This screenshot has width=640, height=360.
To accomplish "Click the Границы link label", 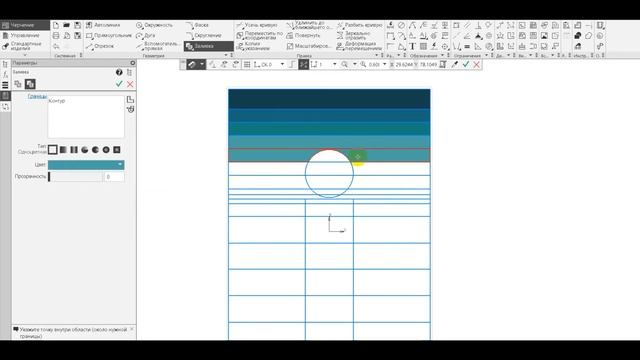I will coord(37,96).
